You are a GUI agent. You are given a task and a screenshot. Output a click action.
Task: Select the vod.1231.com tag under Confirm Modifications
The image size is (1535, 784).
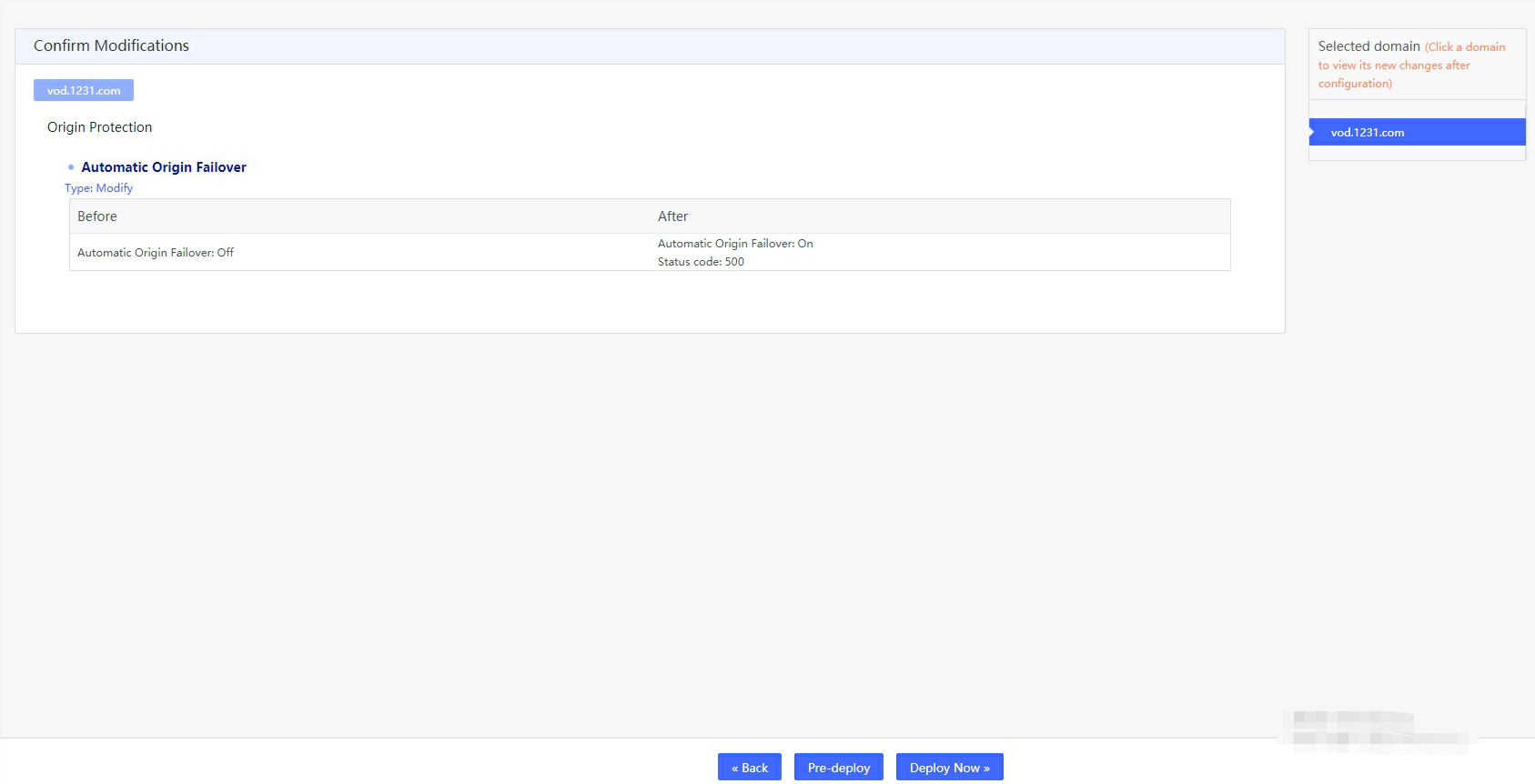tap(84, 90)
